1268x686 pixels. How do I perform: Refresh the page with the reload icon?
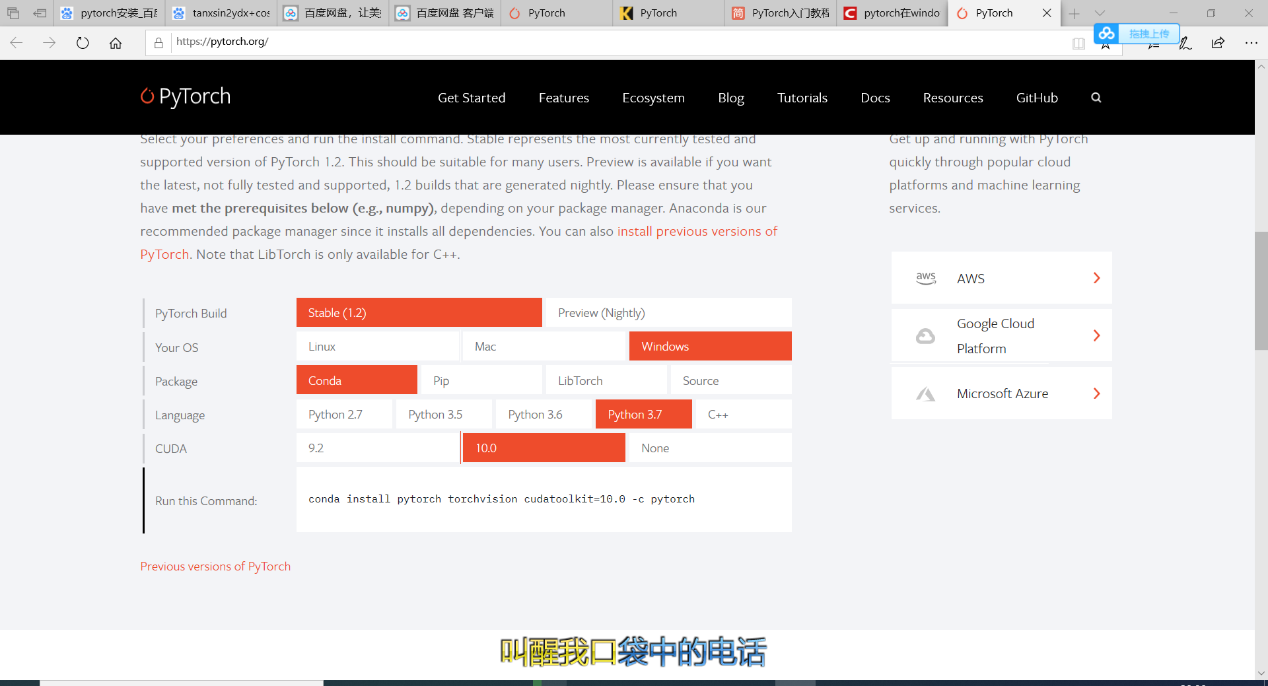[x=83, y=43]
